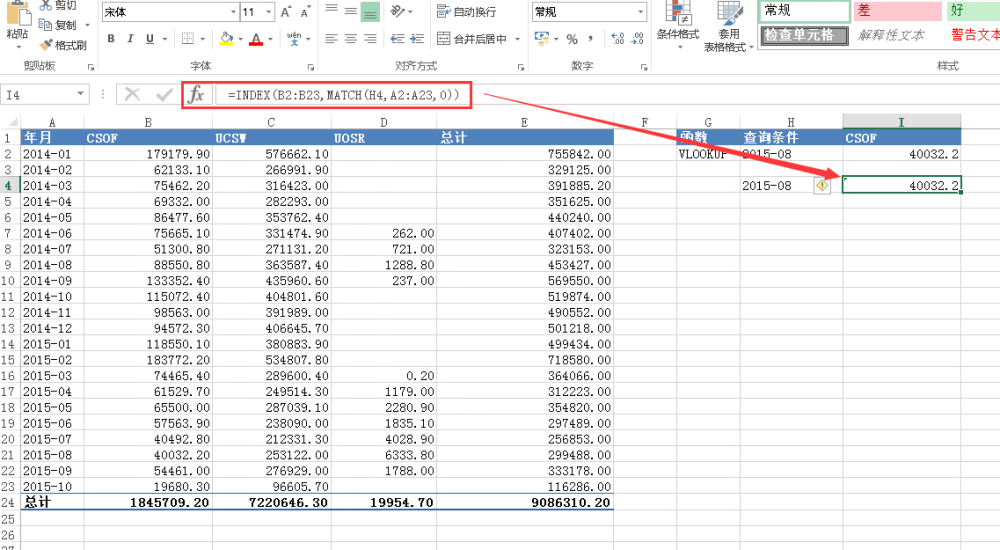Open Format as Table (套用表格格式)
The height and width of the screenshot is (550, 1000).
pyautogui.click(x=728, y=26)
